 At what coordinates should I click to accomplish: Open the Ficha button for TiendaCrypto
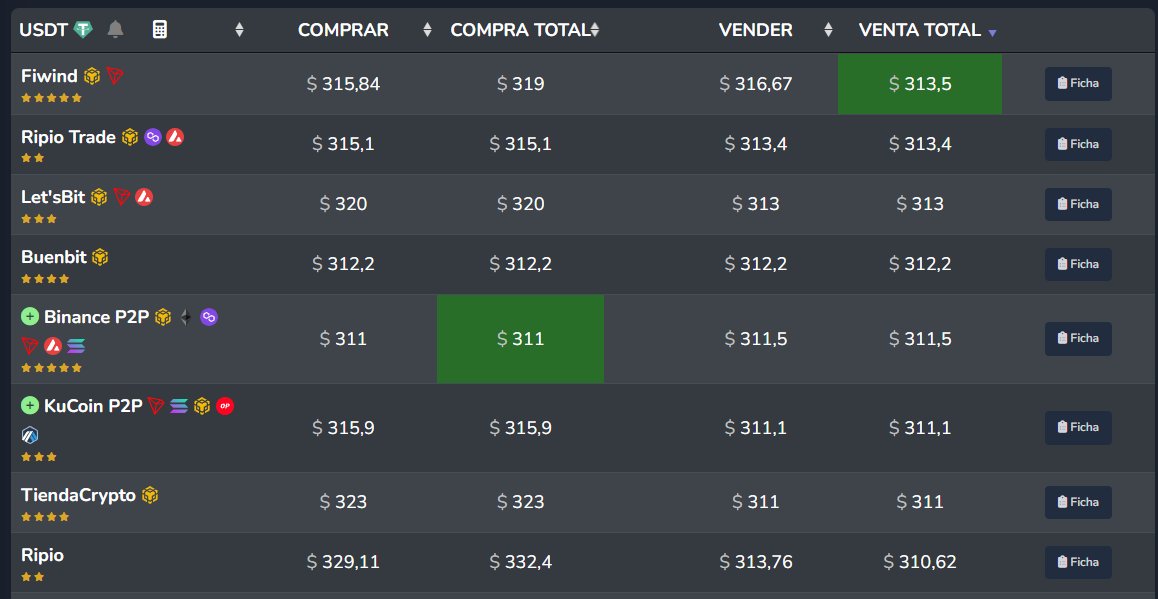1078,502
